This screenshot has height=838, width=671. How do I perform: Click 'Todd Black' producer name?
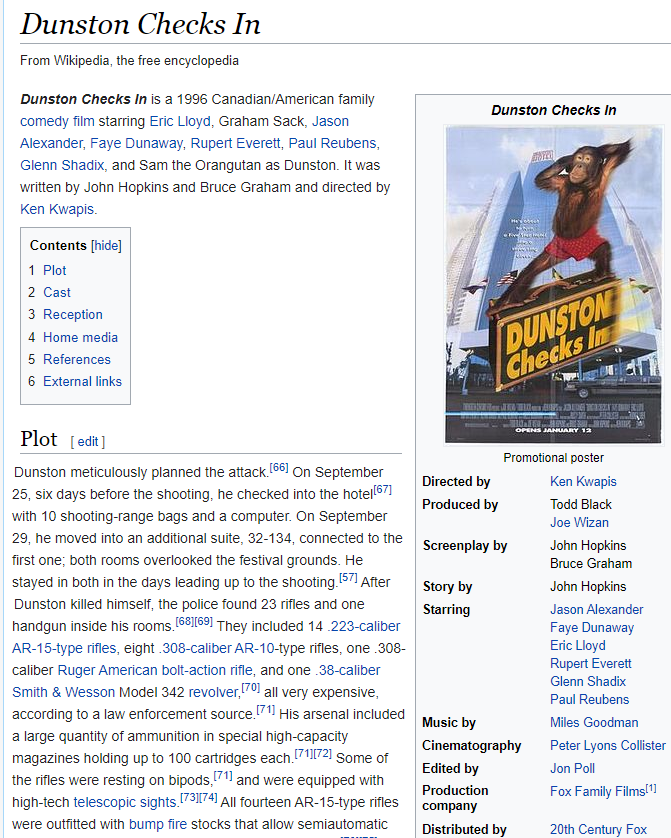[x=581, y=505]
